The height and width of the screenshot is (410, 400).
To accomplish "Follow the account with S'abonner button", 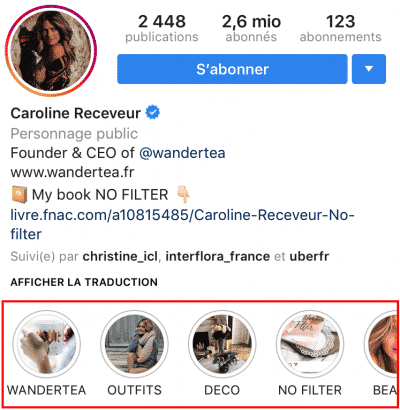I will point(232,69).
